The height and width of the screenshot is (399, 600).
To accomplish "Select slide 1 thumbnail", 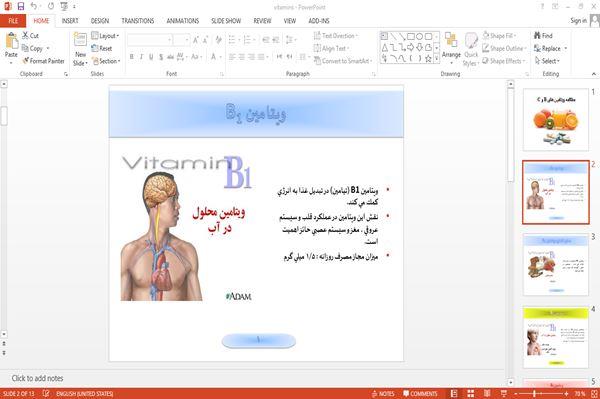I will (x=556, y=119).
